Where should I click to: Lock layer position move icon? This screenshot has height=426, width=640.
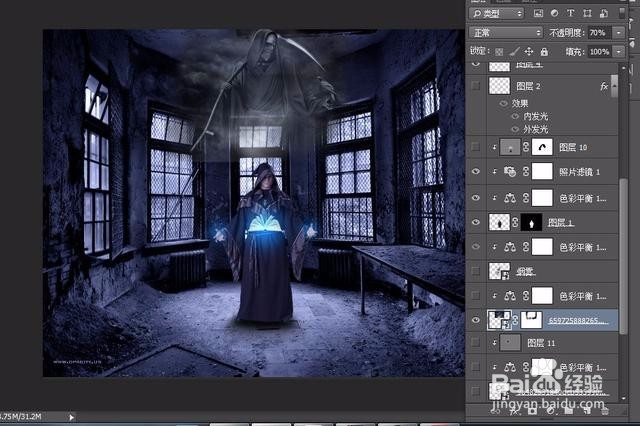529,51
